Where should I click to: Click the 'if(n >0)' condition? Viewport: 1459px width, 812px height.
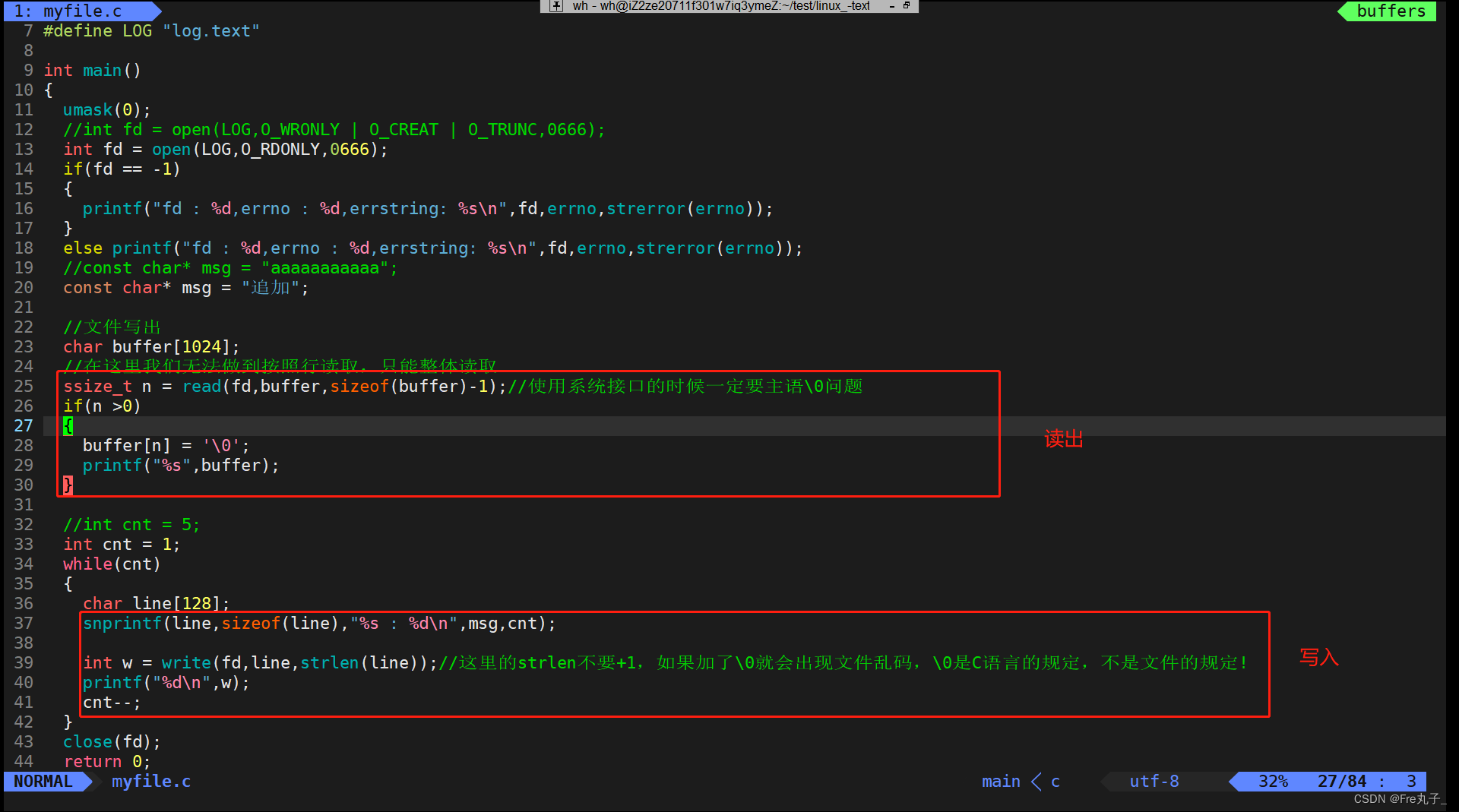(102, 406)
